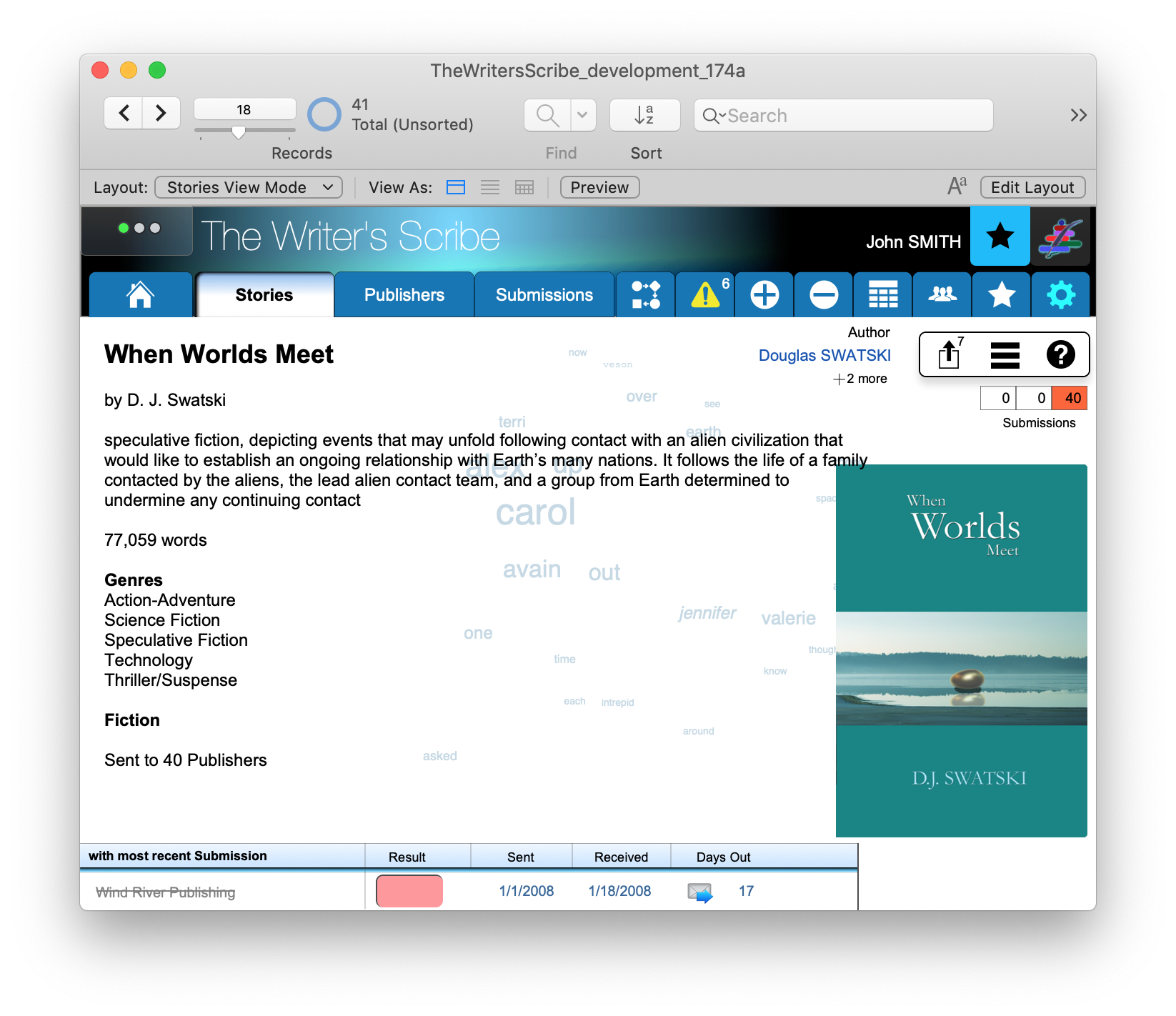Click the story title When Worlds Meet
Screen dimensions: 1176x1016
tap(219, 354)
